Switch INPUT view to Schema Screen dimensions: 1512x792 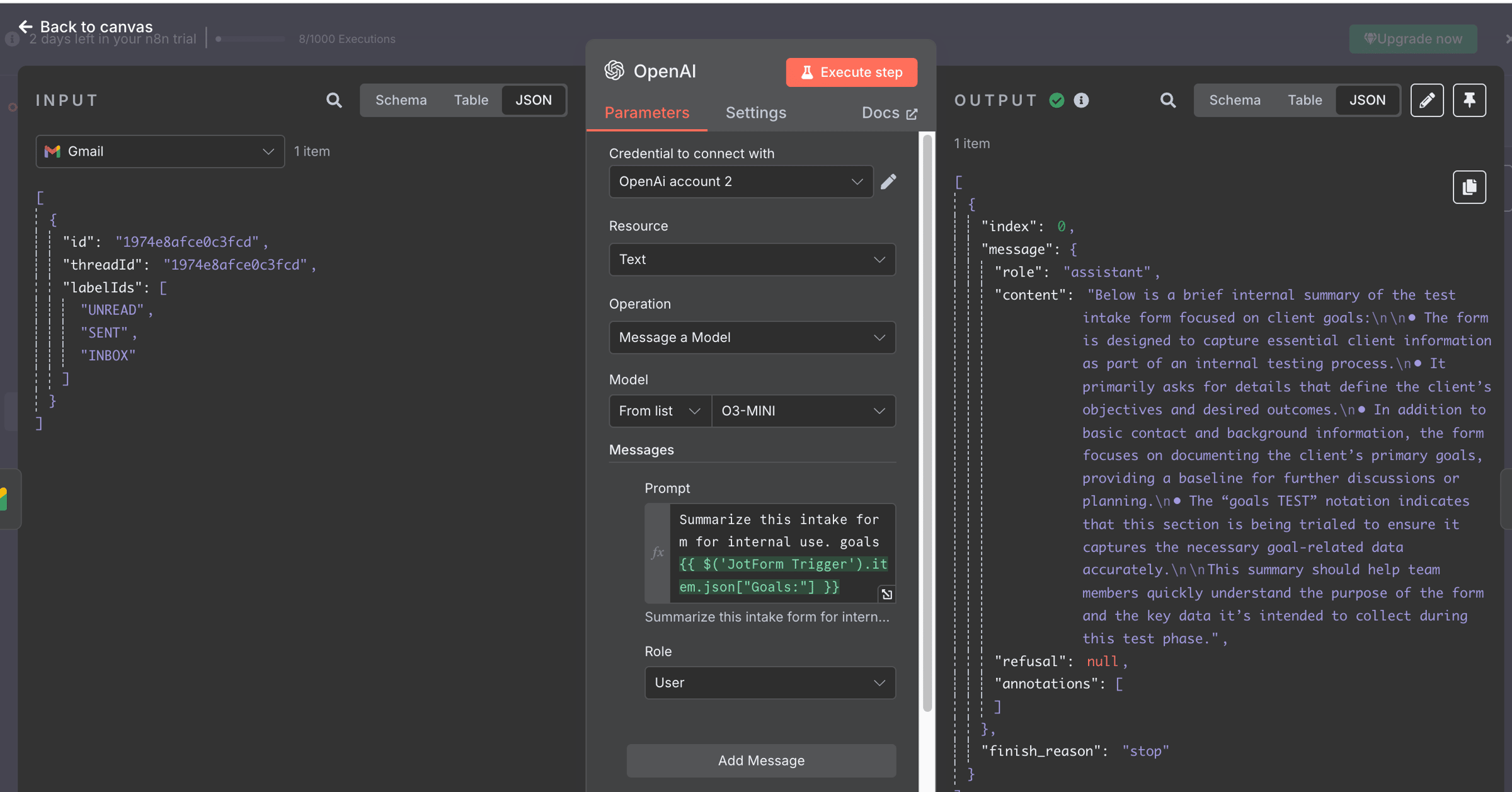[401, 100]
